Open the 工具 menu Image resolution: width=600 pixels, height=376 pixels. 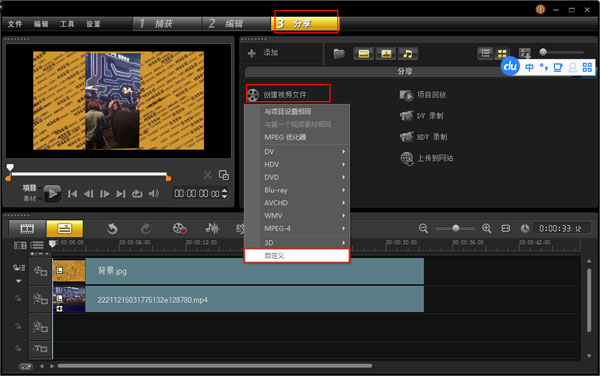67,24
